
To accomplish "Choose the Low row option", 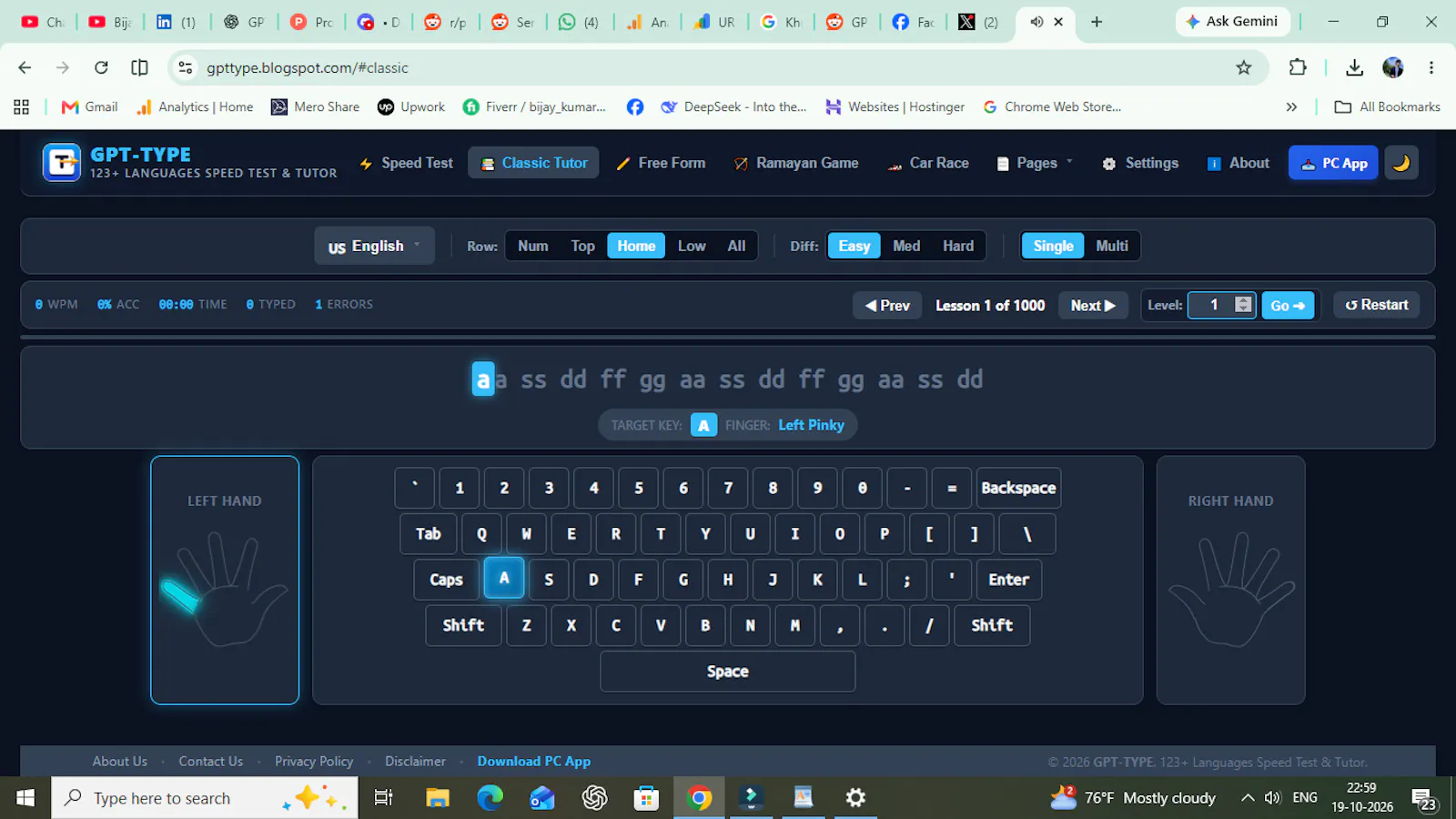I will [692, 246].
